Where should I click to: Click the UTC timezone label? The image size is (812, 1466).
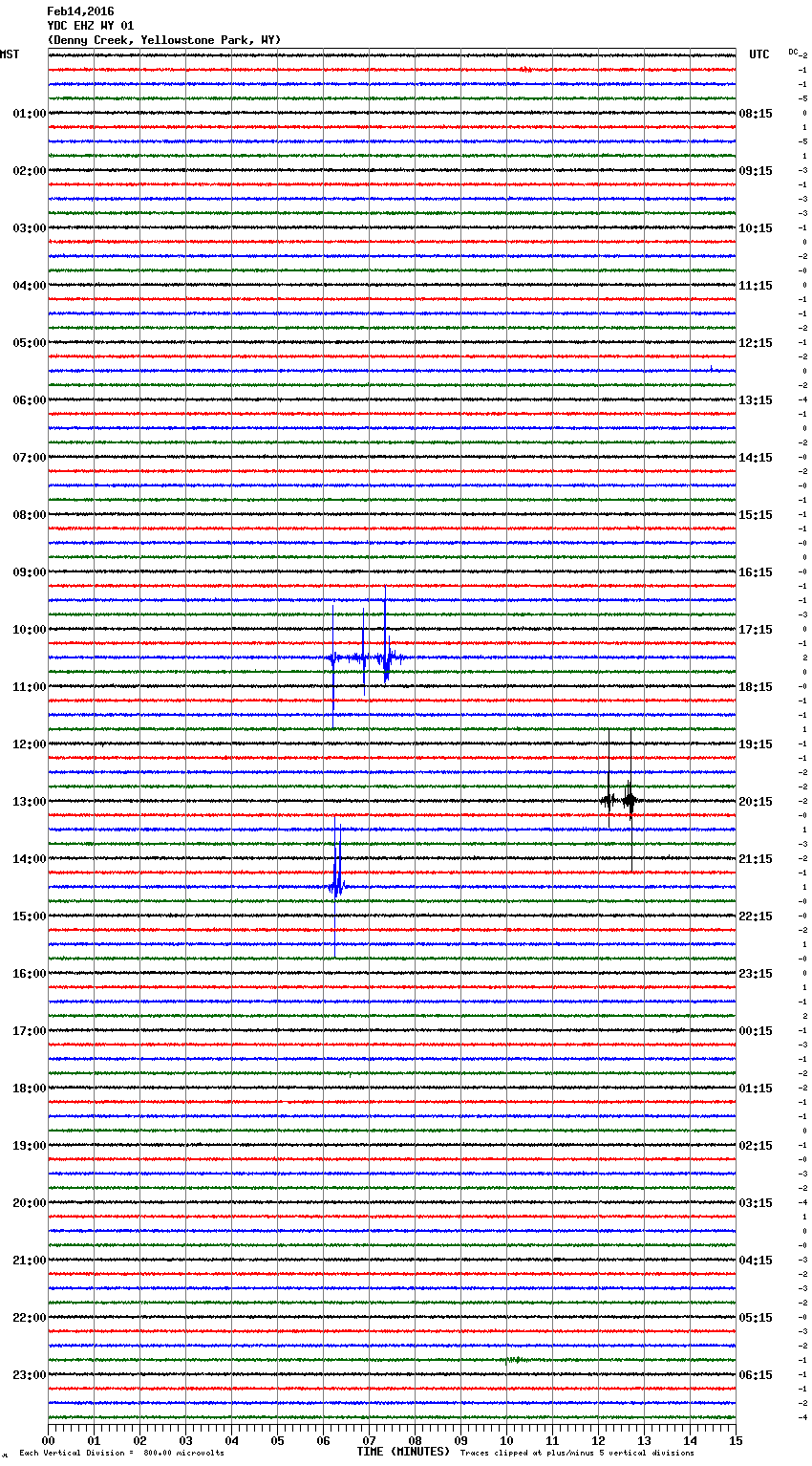pos(759,54)
